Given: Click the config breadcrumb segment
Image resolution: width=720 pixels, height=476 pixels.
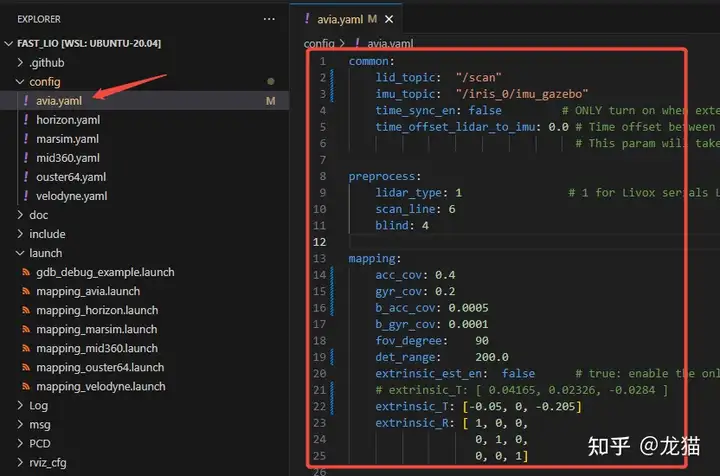Looking at the screenshot, I should click(319, 43).
